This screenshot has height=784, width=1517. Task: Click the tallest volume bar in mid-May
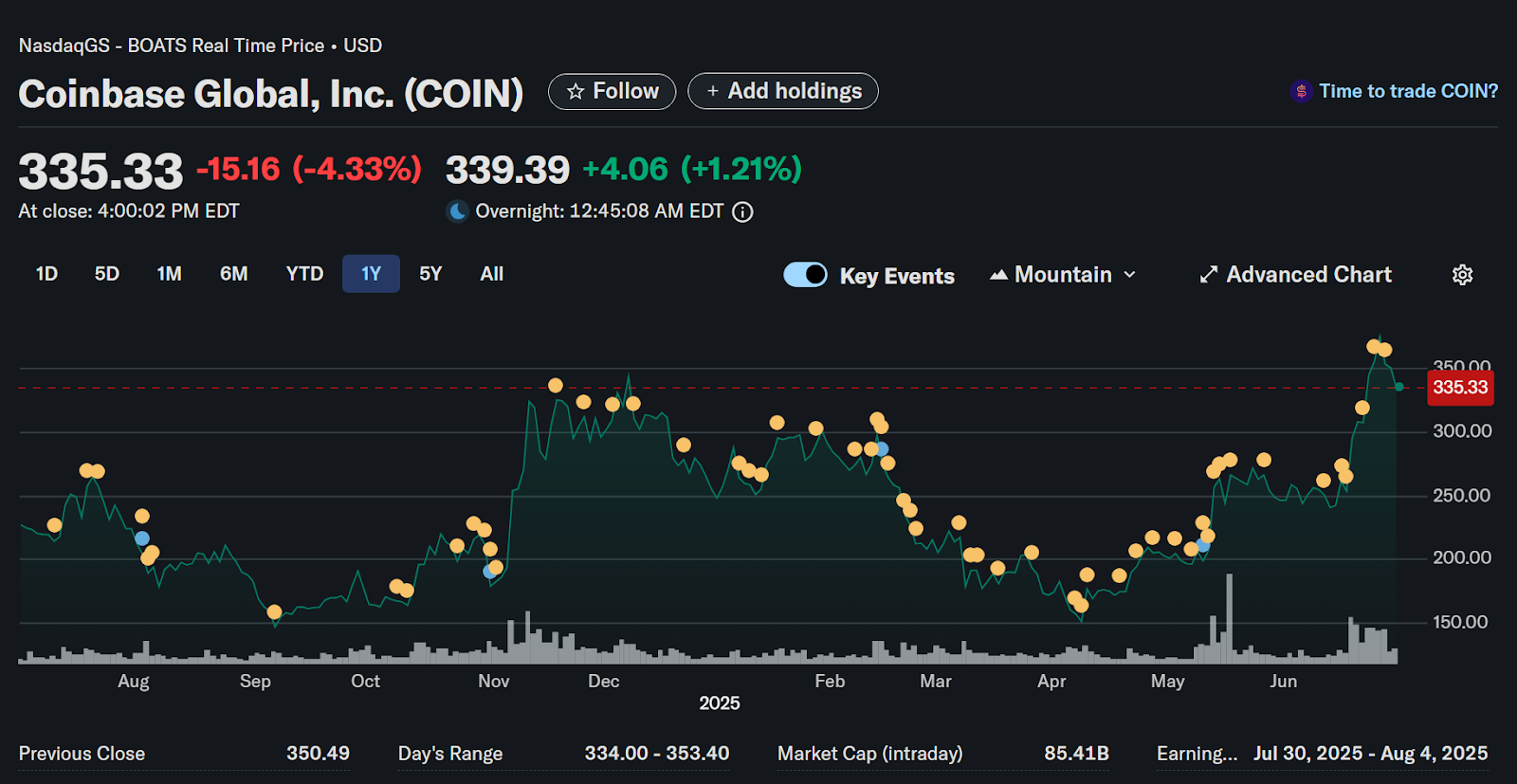click(x=1230, y=618)
